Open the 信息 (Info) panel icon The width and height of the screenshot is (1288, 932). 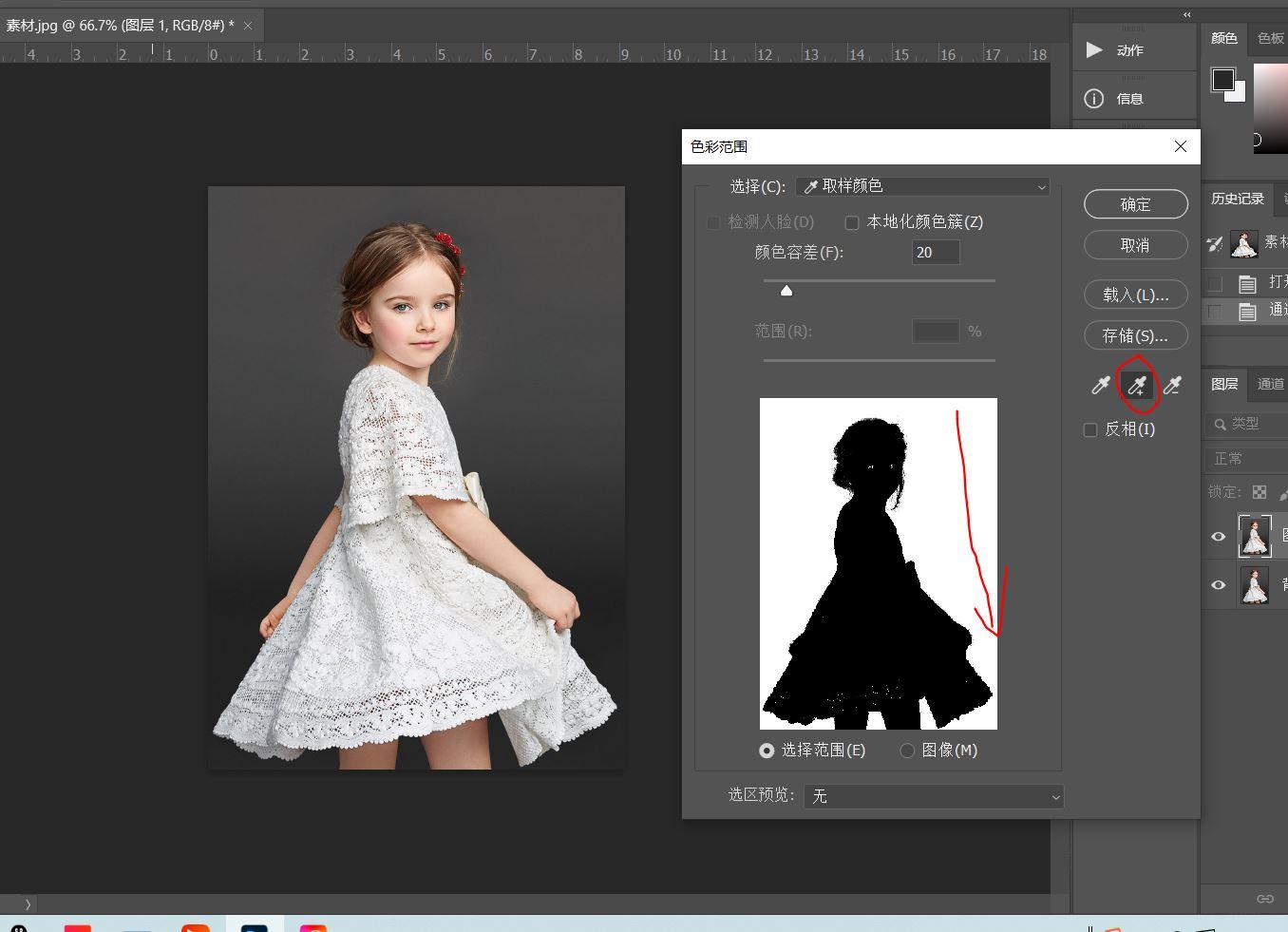(x=1094, y=99)
